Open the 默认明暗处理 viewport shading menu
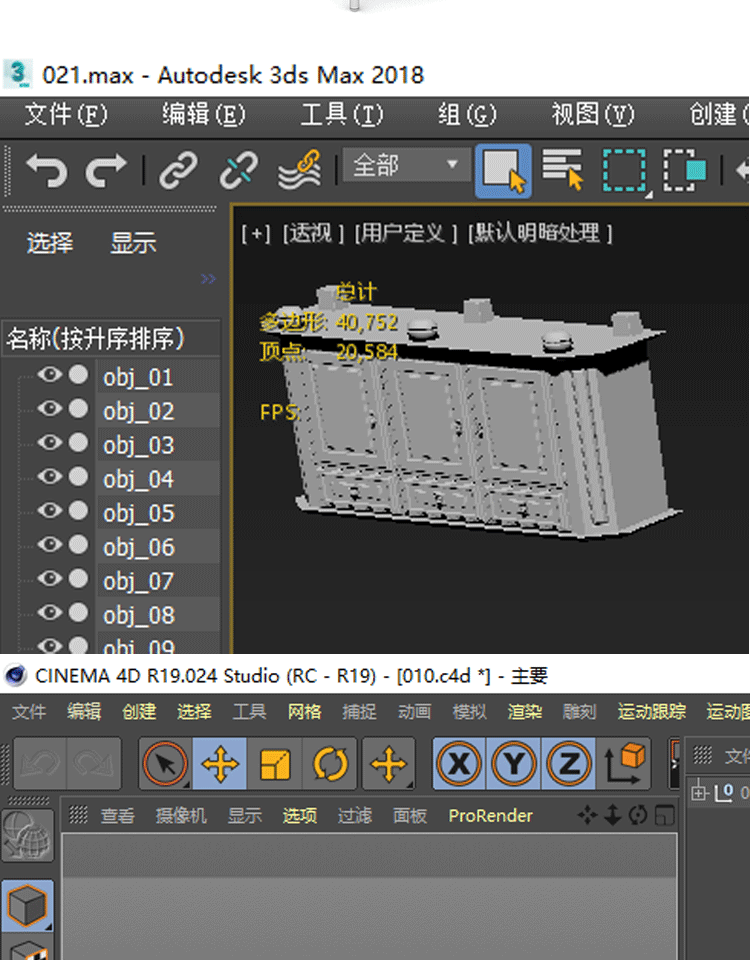Viewport: 750px width, 960px height. 541,233
